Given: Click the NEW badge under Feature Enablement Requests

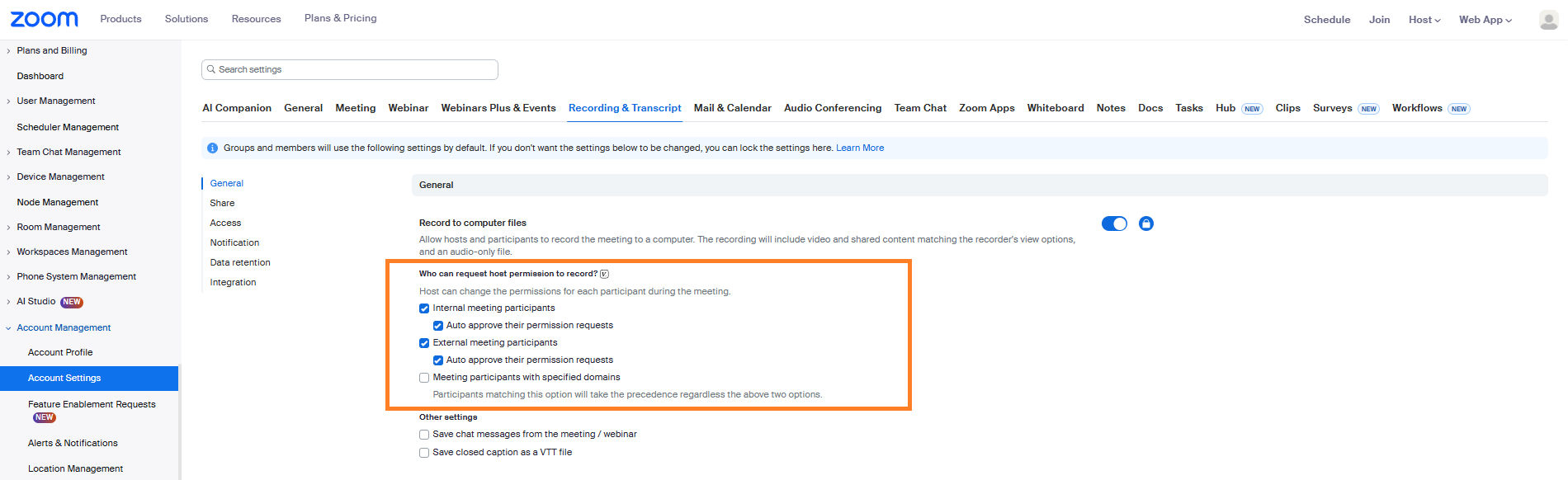Looking at the screenshot, I should point(45,417).
